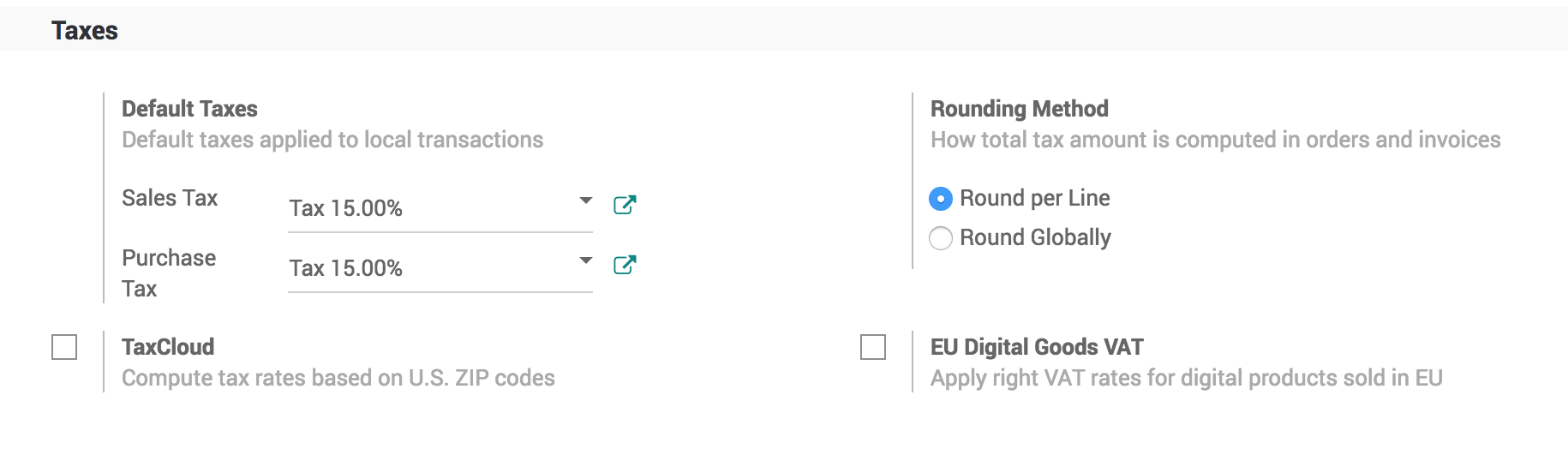Click the Sales Tax field label

coord(170,198)
